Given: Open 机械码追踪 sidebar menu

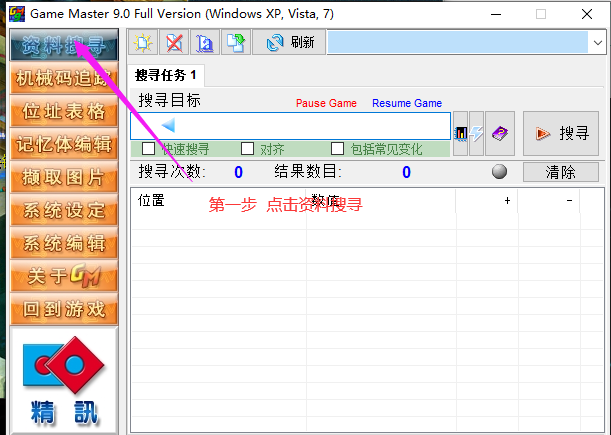Looking at the screenshot, I should pos(64,78).
